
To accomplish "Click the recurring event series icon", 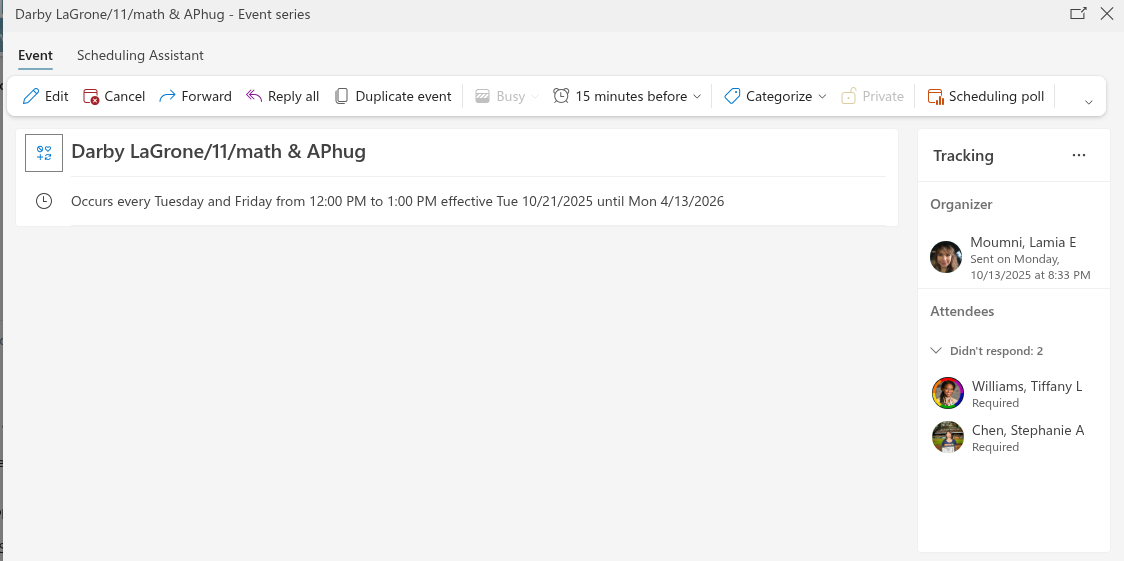I will [44, 153].
